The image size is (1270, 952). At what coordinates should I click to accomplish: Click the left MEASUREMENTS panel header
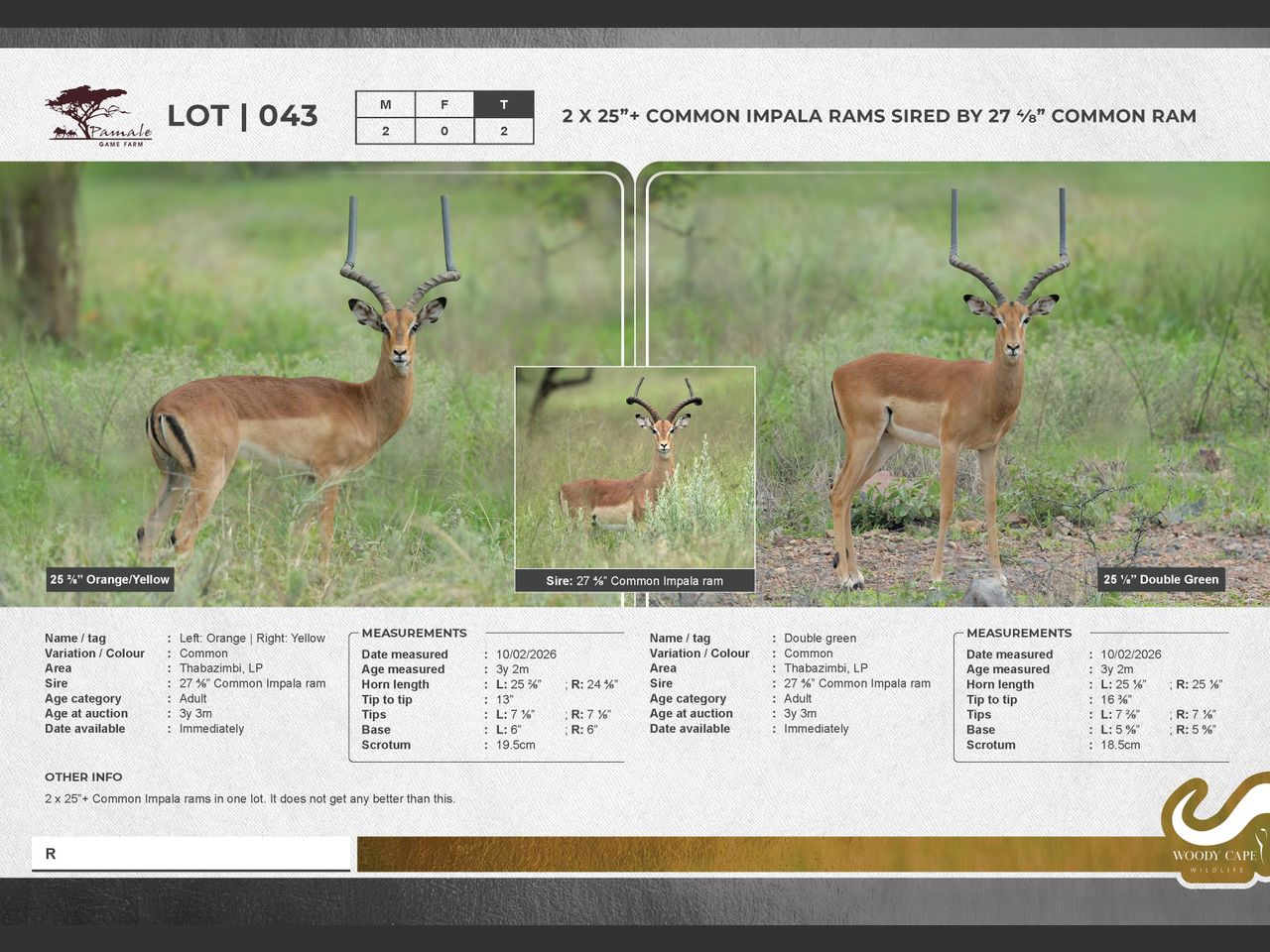pyautogui.click(x=414, y=634)
